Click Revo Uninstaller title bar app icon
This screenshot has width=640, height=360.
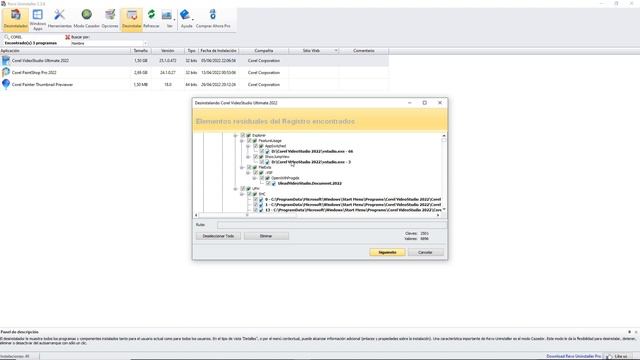[x=3, y=4]
